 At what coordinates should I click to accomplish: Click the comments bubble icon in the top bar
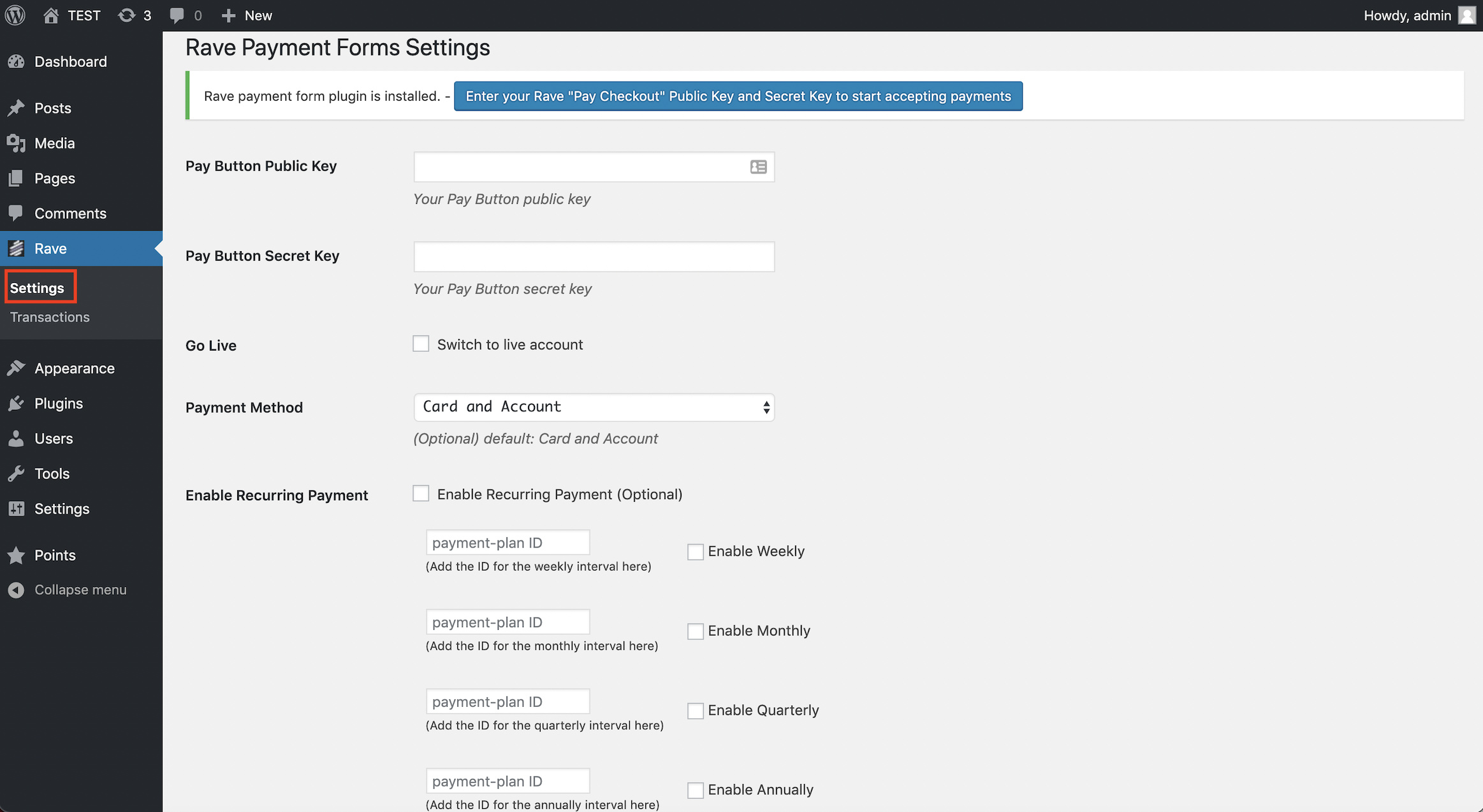[177, 15]
